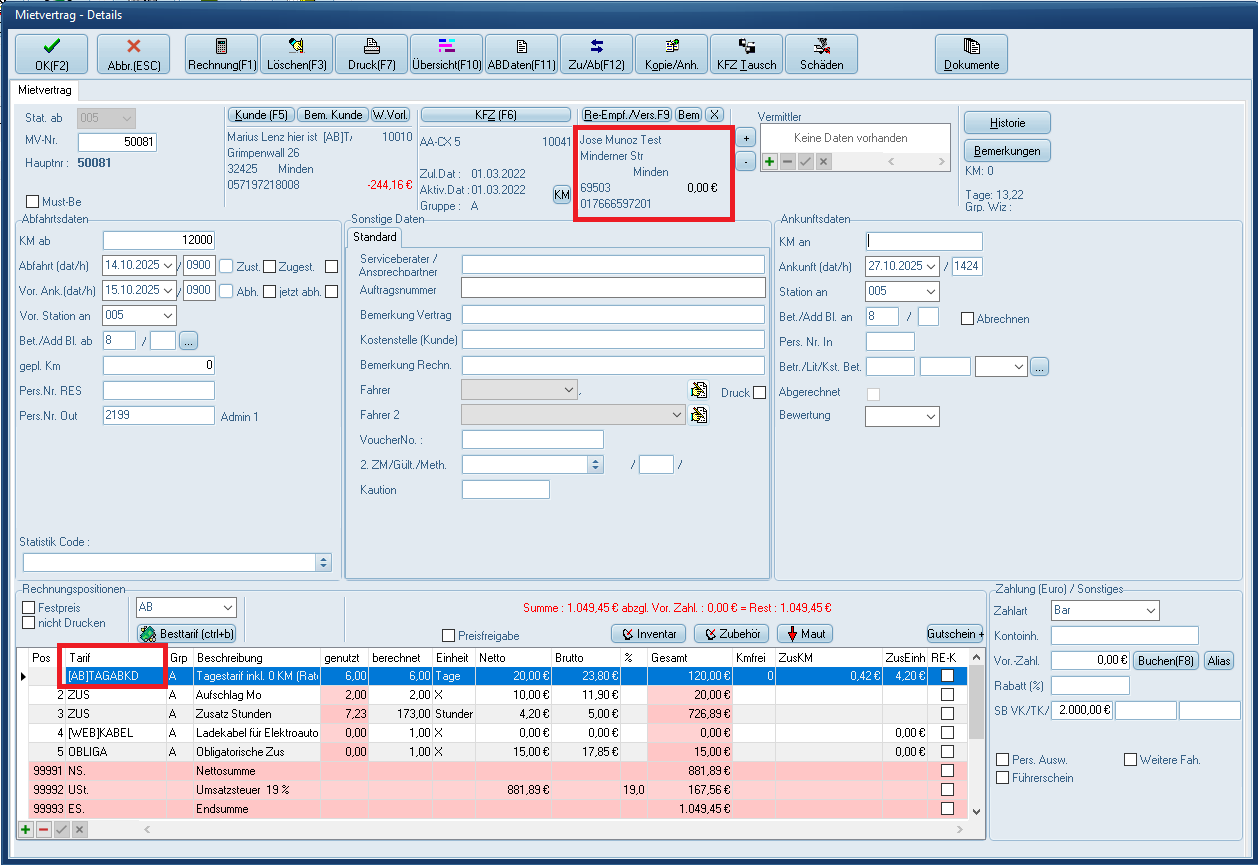Switch to the Standard tab
The height and width of the screenshot is (865, 1258).
[x=374, y=238]
